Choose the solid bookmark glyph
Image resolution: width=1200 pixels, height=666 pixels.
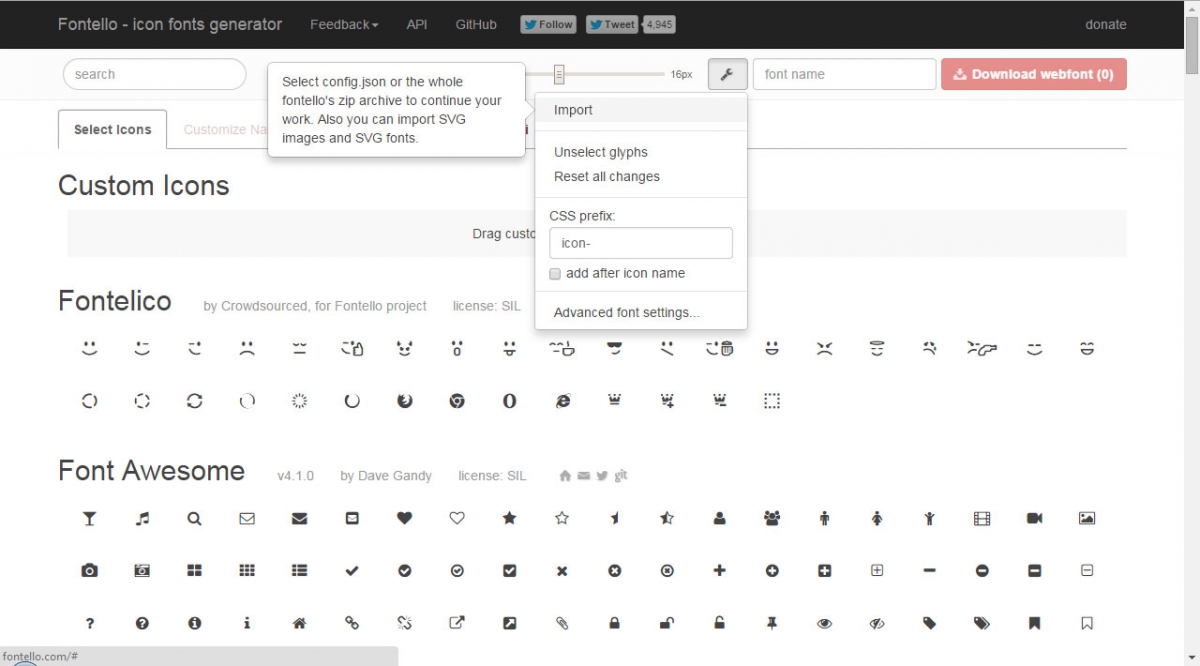pos(1035,623)
